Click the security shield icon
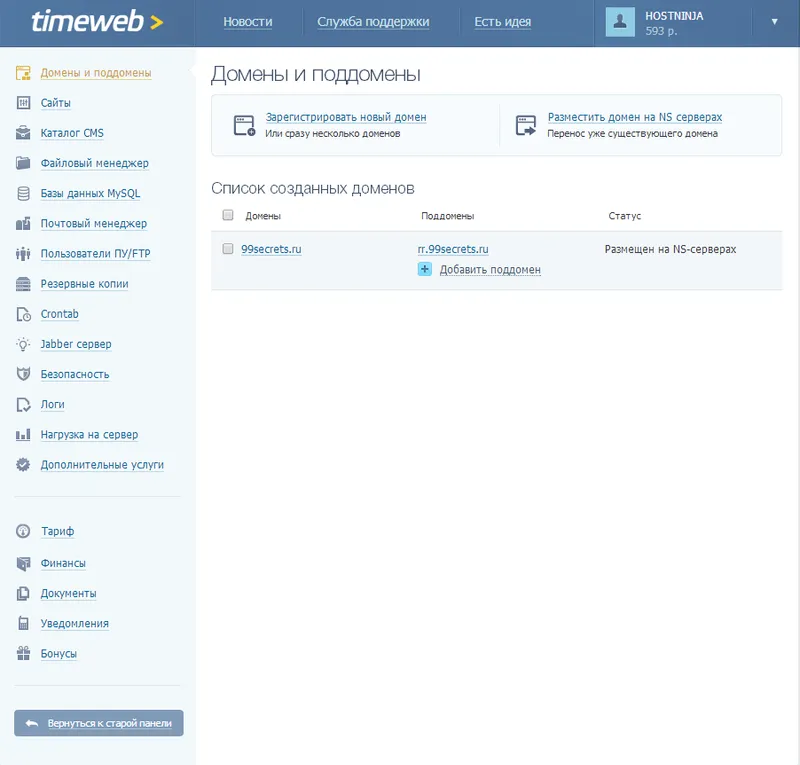This screenshot has width=800, height=765. click(x=23, y=374)
